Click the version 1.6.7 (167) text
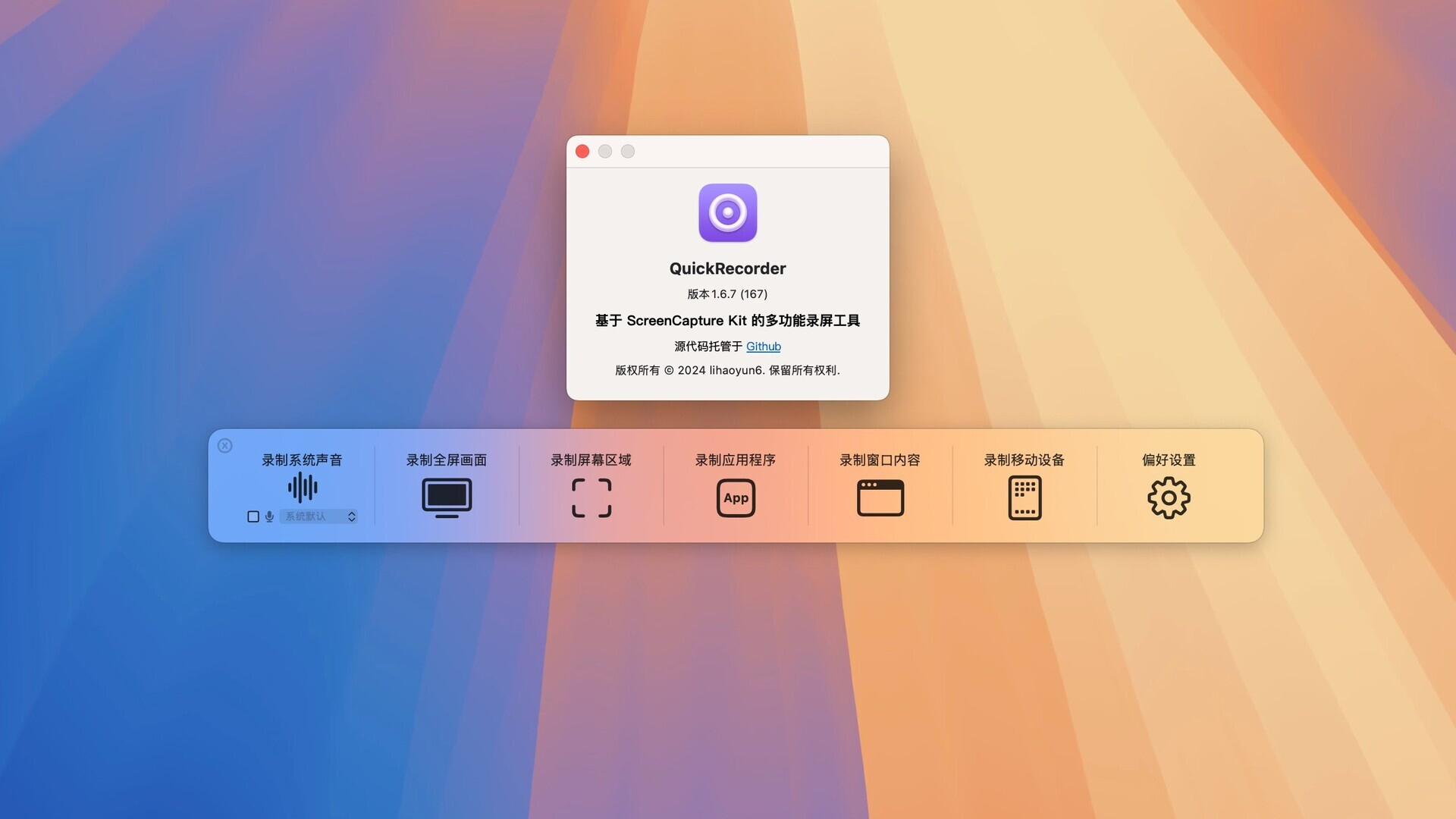1456x819 pixels. [x=728, y=294]
